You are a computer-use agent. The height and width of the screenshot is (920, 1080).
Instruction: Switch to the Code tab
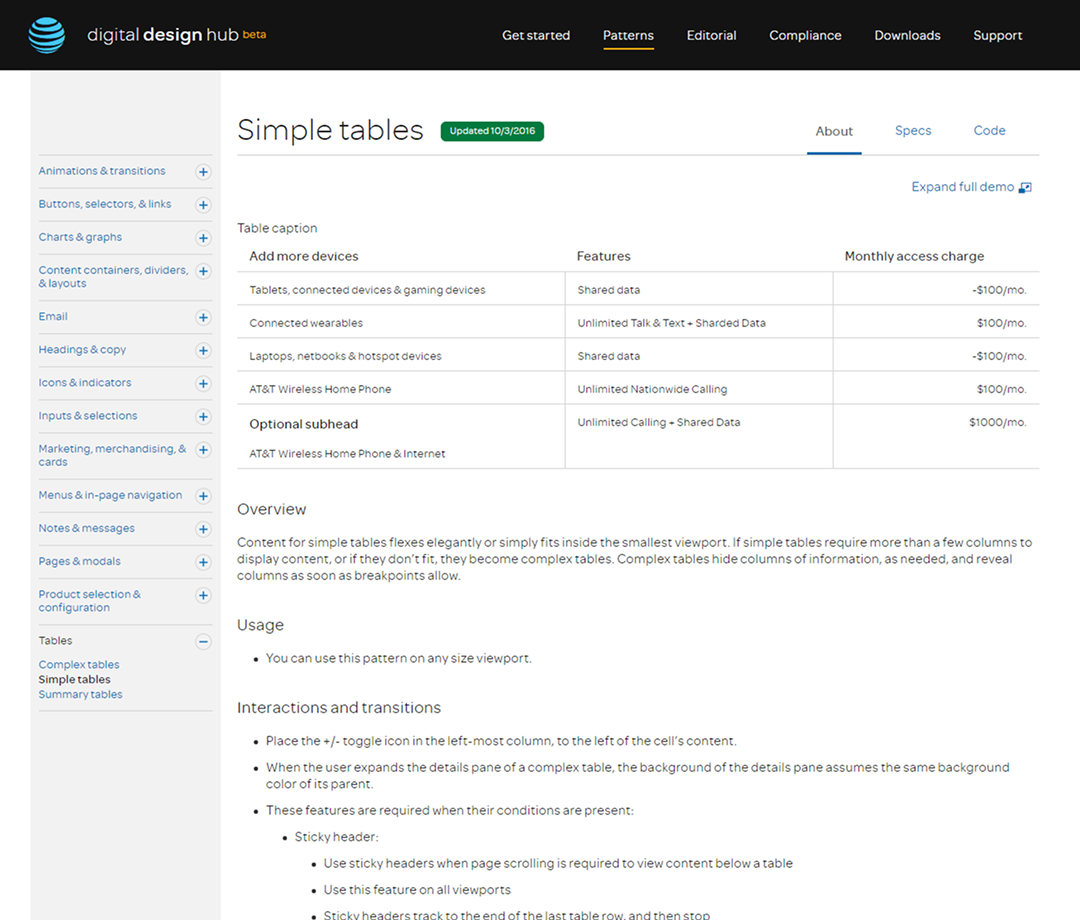pos(989,130)
